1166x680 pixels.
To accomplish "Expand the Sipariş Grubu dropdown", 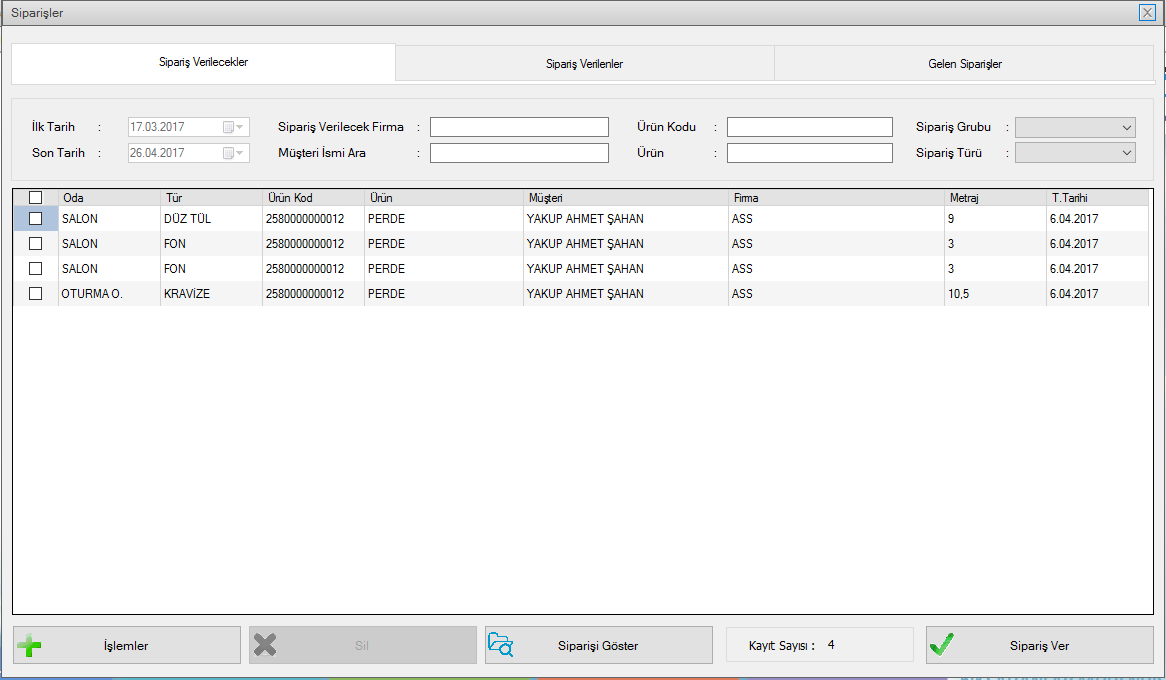I will tap(1127, 127).
